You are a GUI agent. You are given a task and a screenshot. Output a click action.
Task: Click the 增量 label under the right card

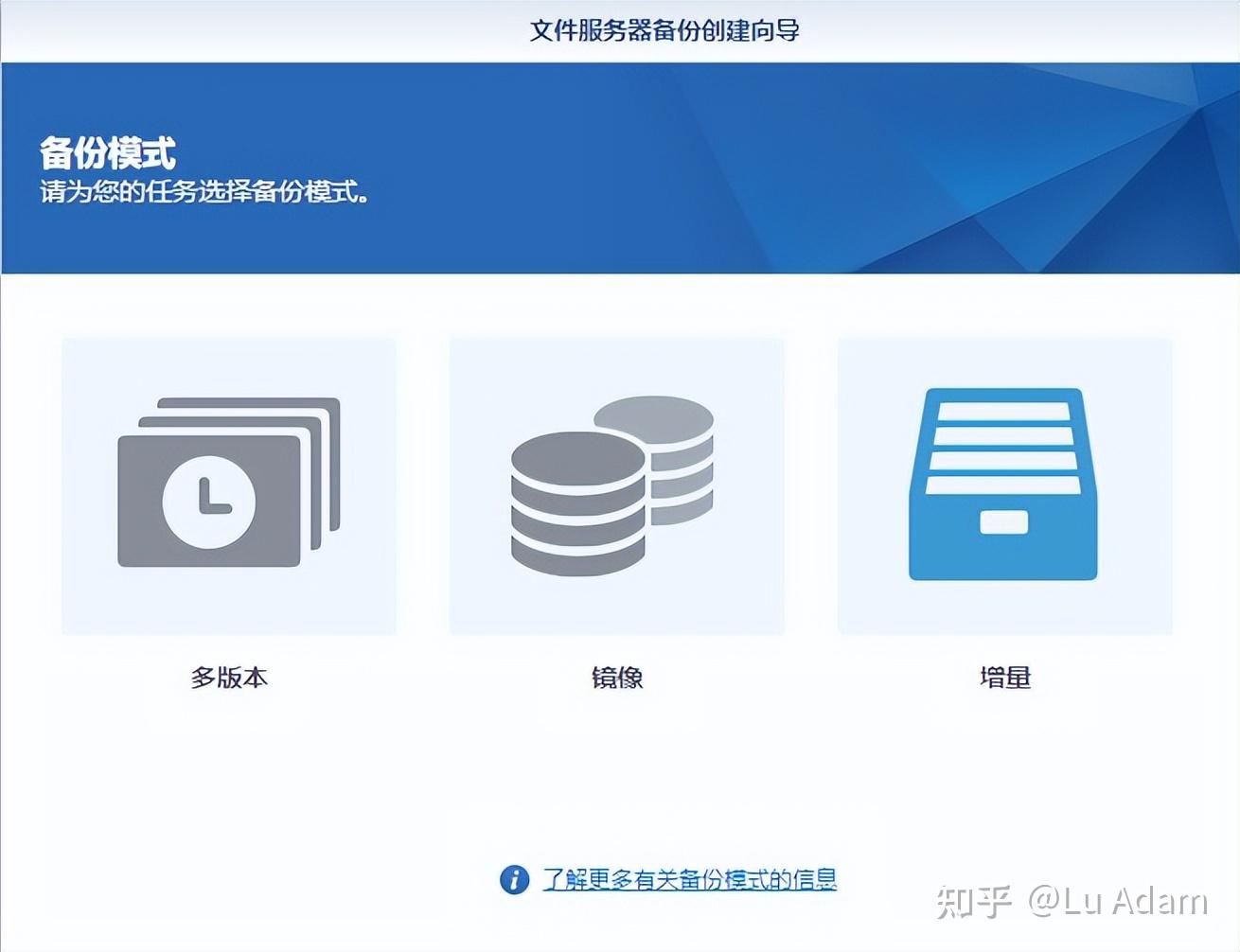(1004, 678)
